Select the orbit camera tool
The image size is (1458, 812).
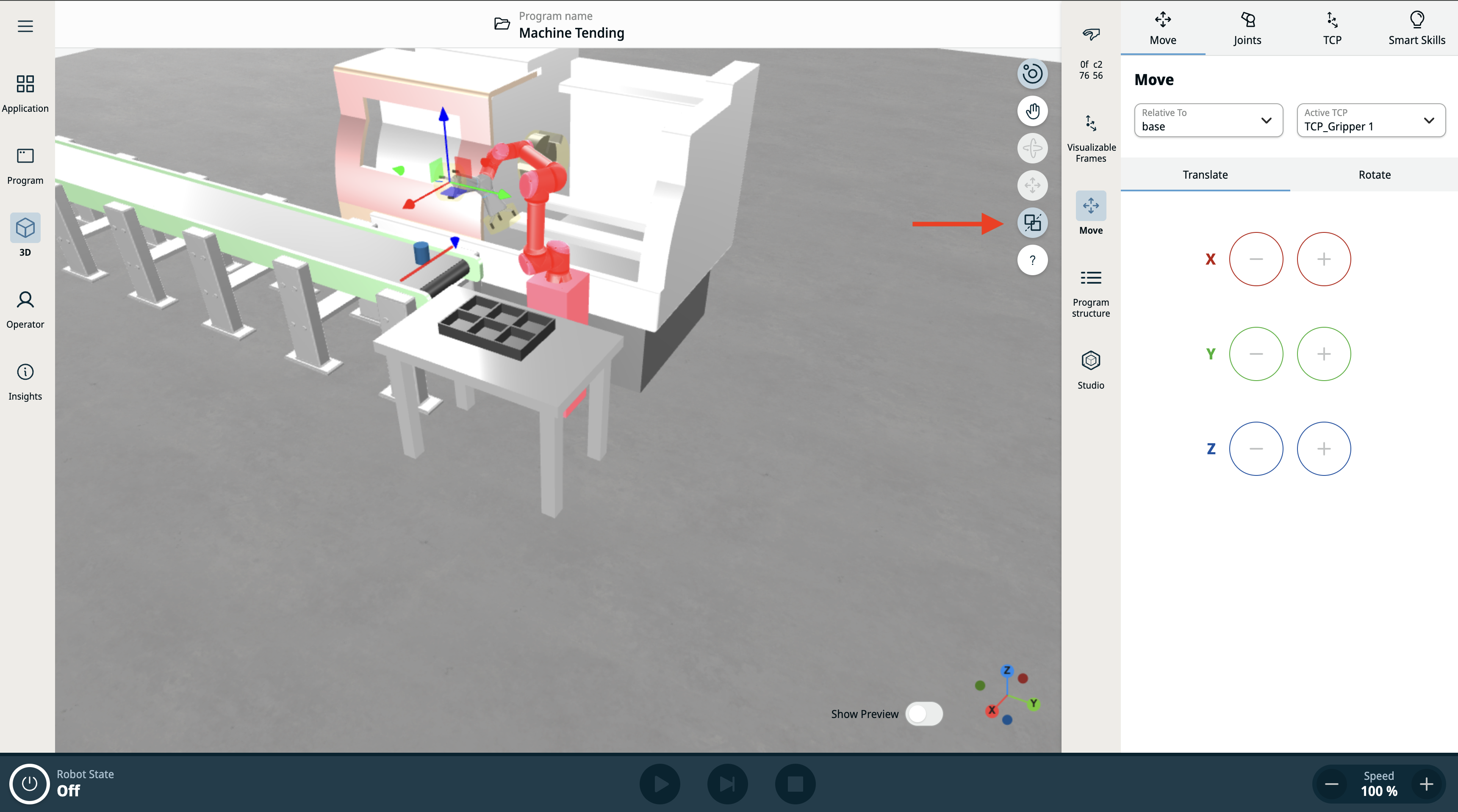(x=1032, y=74)
